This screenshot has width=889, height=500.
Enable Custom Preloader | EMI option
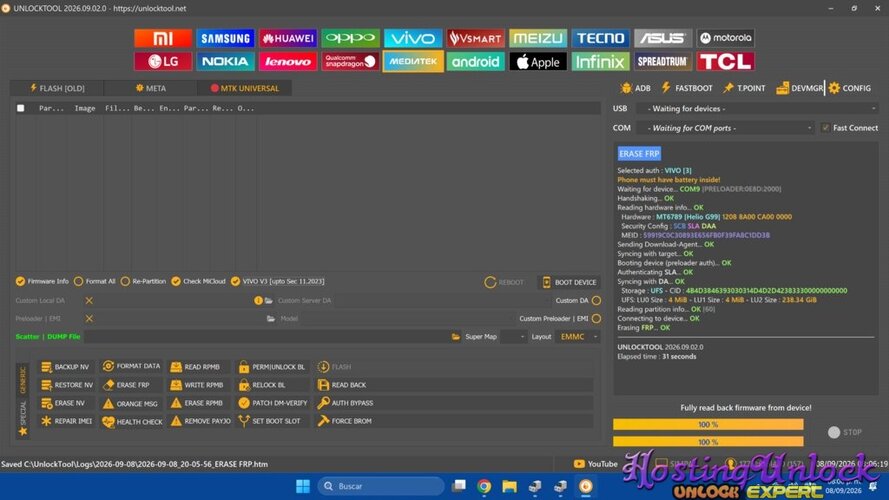pyautogui.click(x=596, y=319)
